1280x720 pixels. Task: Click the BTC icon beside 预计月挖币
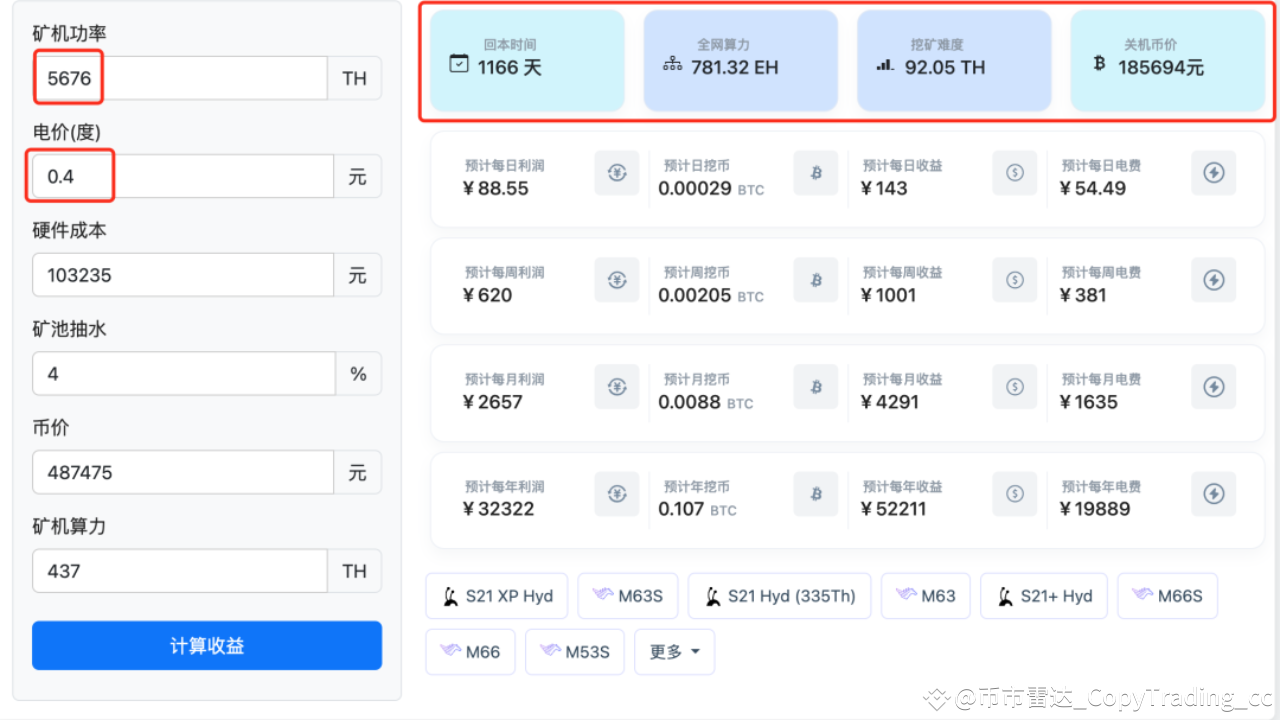[x=815, y=387]
